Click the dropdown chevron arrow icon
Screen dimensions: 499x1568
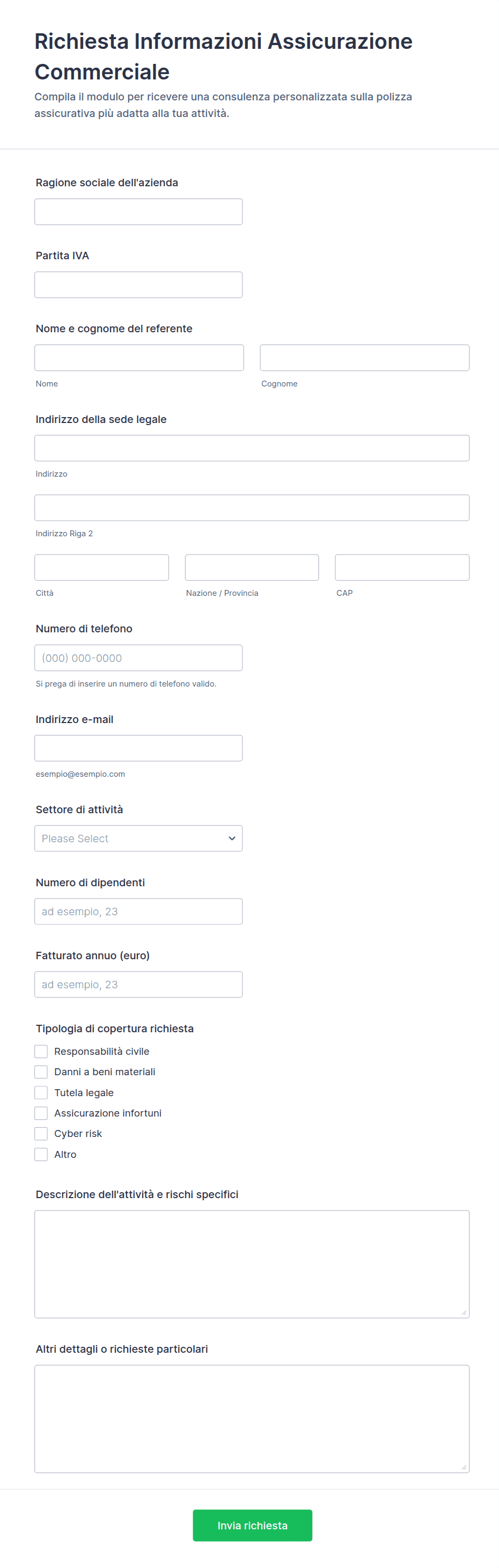point(232,838)
